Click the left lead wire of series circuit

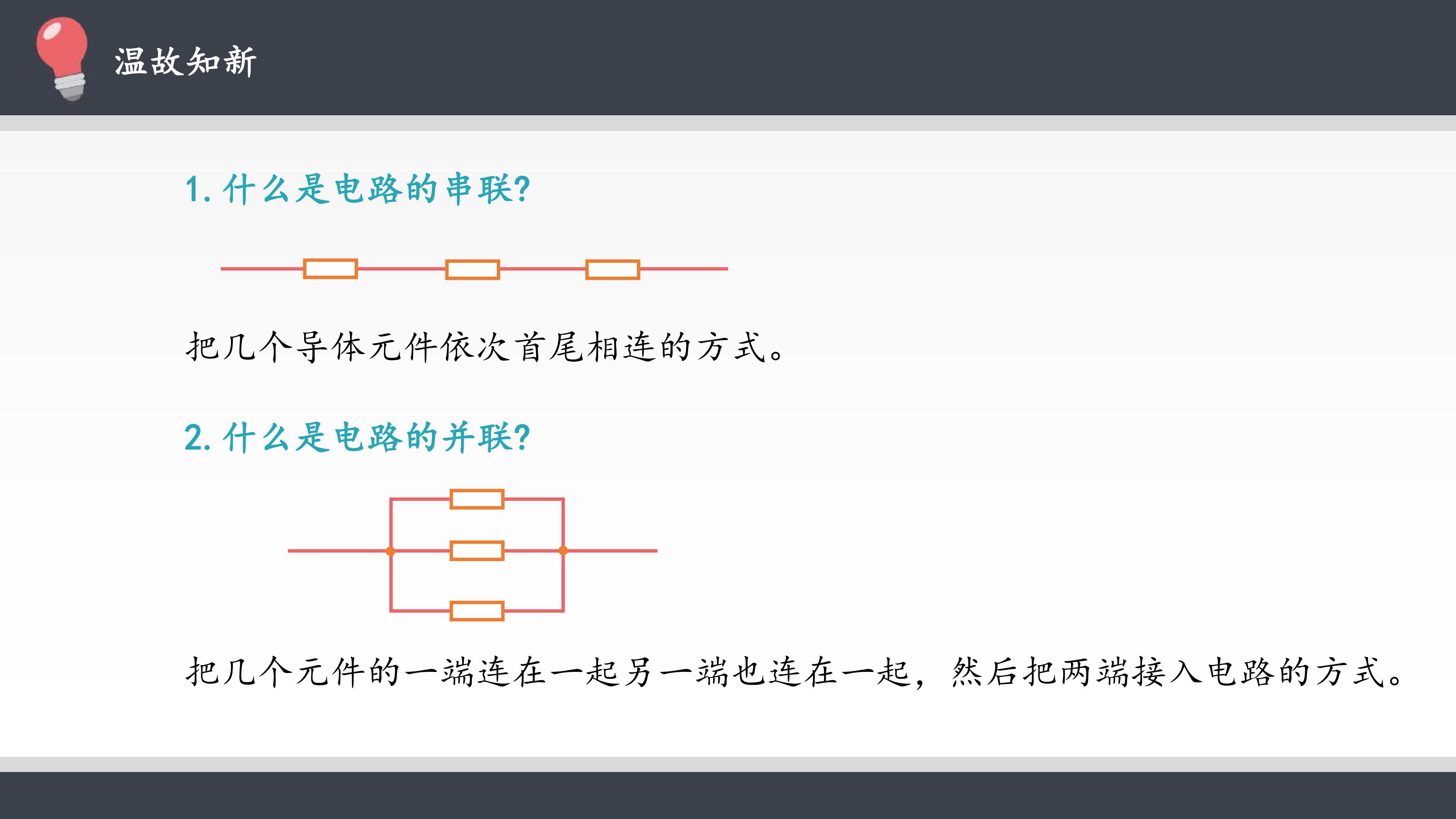[x=262, y=269]
